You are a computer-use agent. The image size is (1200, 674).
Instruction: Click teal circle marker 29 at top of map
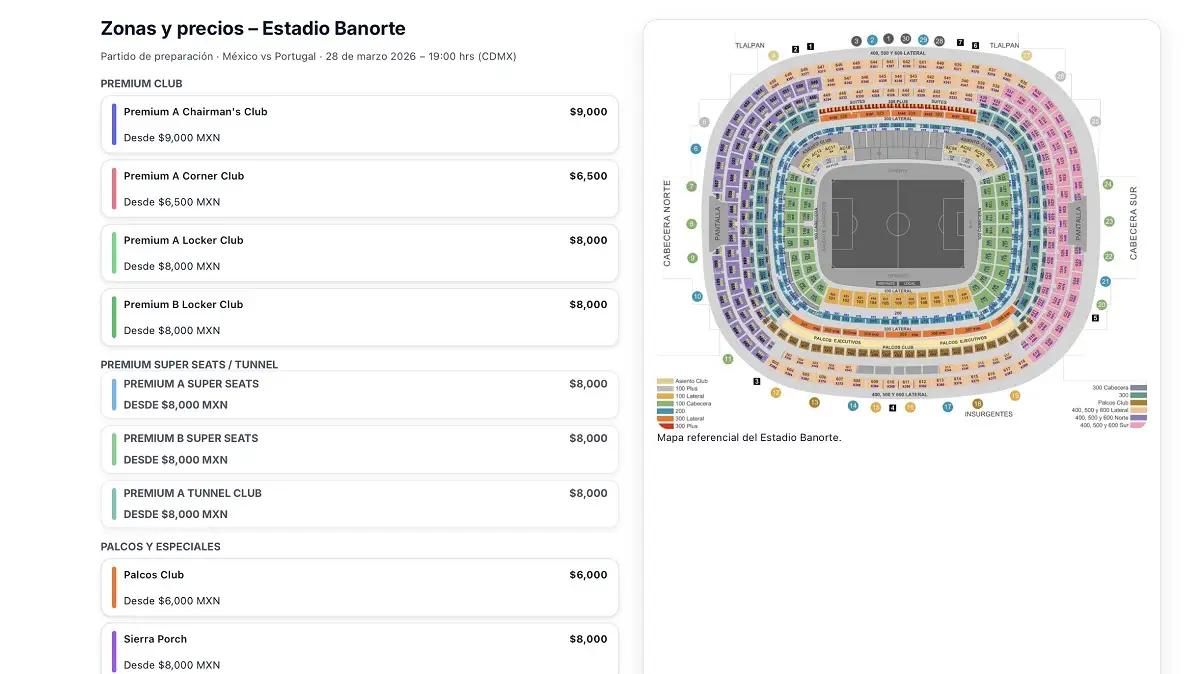pos(923,40)
